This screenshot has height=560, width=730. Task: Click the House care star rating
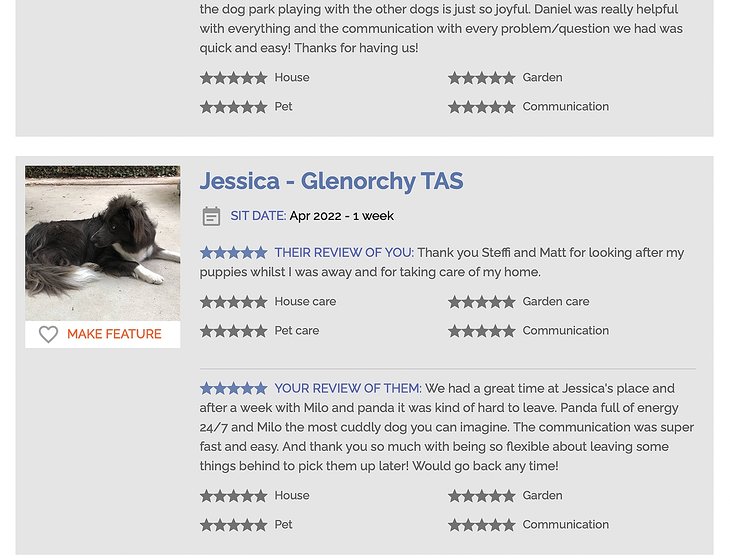tap(233, 302)
